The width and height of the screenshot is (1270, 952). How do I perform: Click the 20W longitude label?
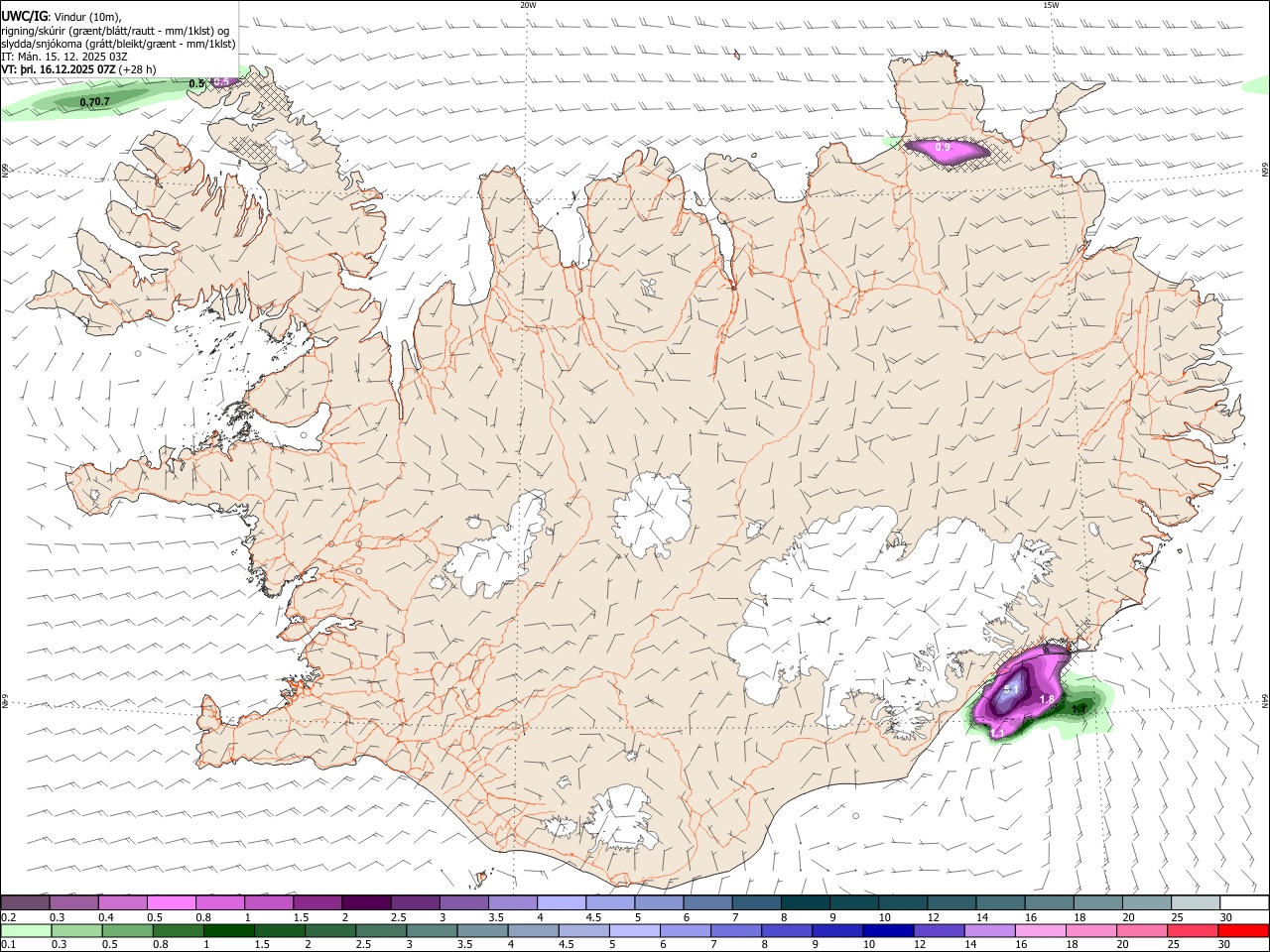pos(528,5)
